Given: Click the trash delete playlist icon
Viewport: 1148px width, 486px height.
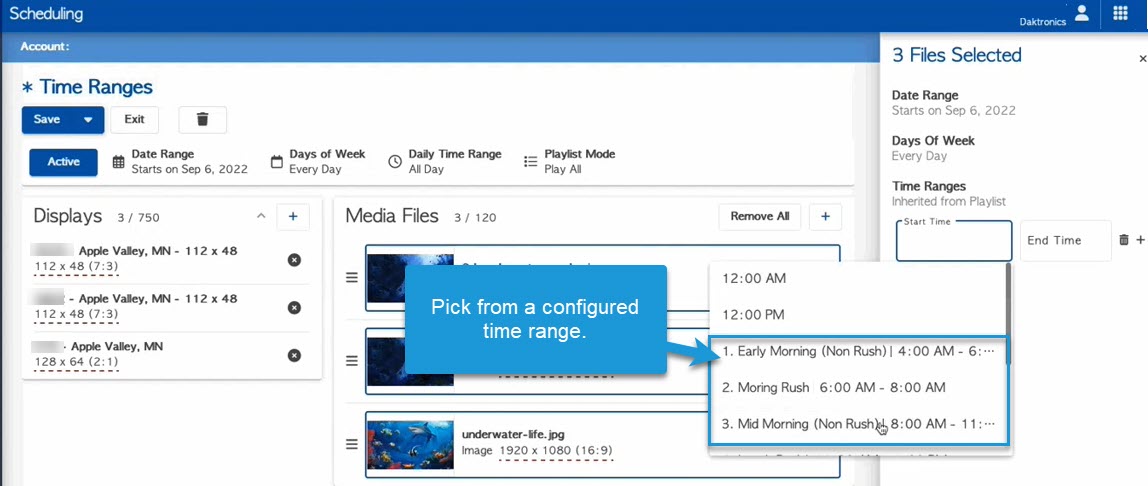Looking at the screenshot, I should (202, 119).
